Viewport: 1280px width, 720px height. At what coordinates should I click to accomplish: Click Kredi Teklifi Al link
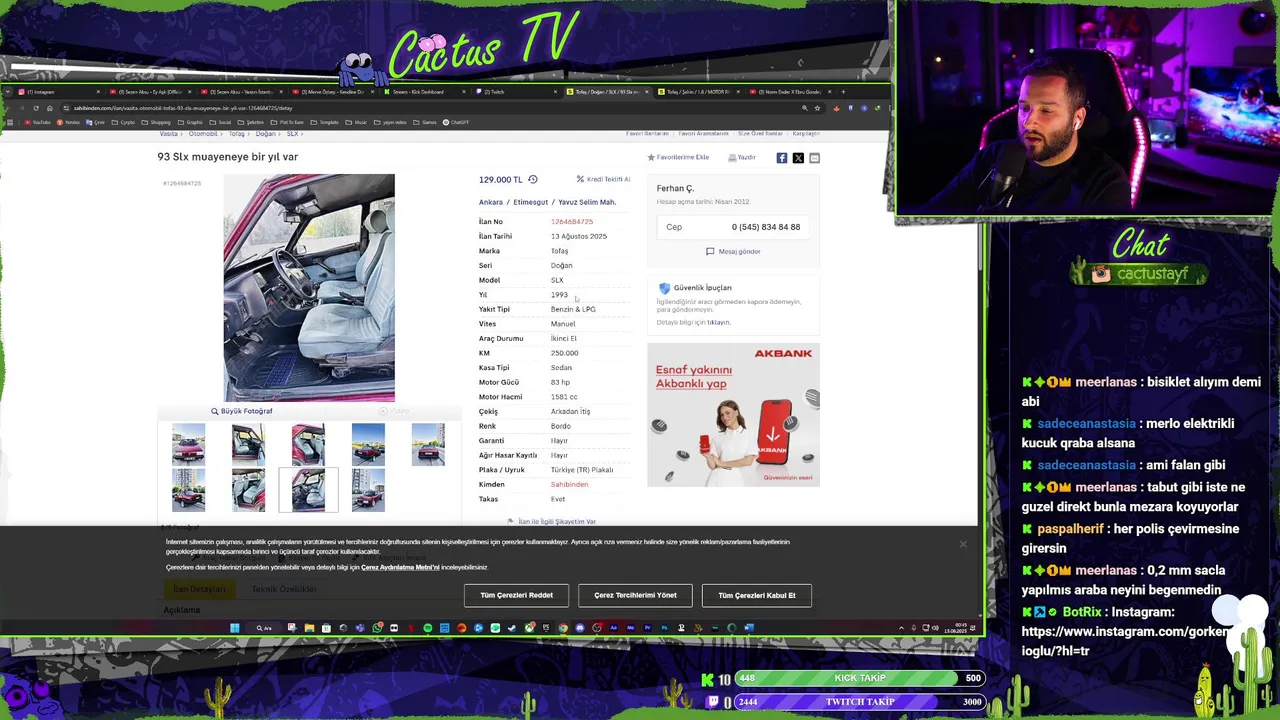(603, 179)
